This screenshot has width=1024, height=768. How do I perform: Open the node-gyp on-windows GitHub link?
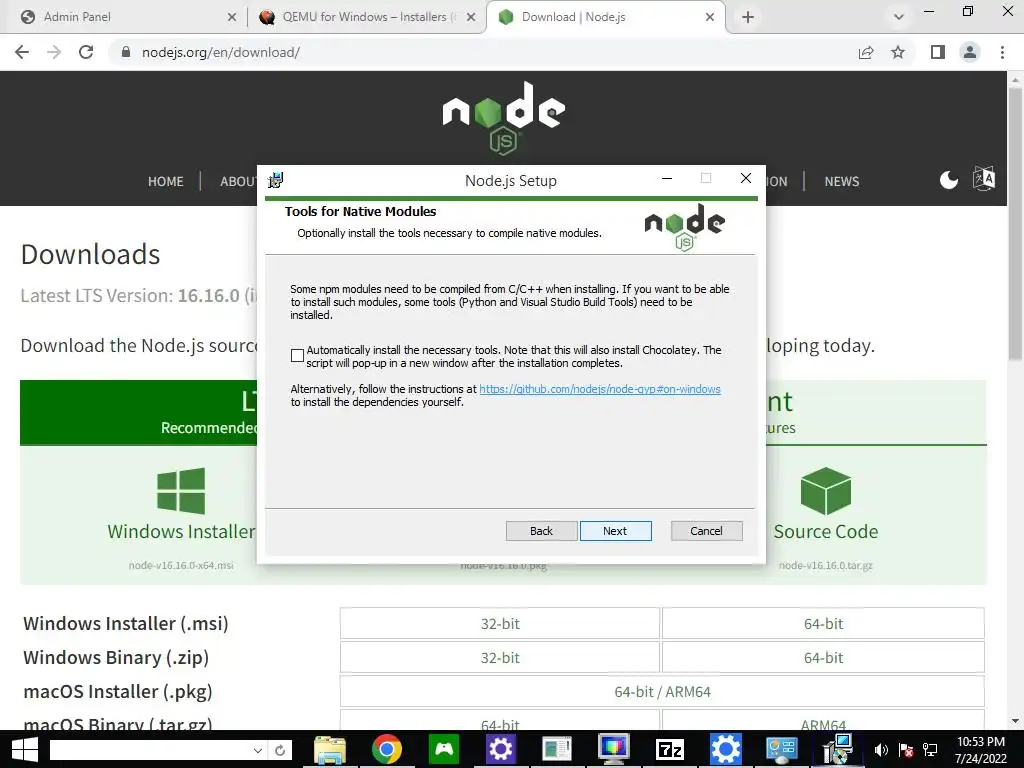coord(600,389)
